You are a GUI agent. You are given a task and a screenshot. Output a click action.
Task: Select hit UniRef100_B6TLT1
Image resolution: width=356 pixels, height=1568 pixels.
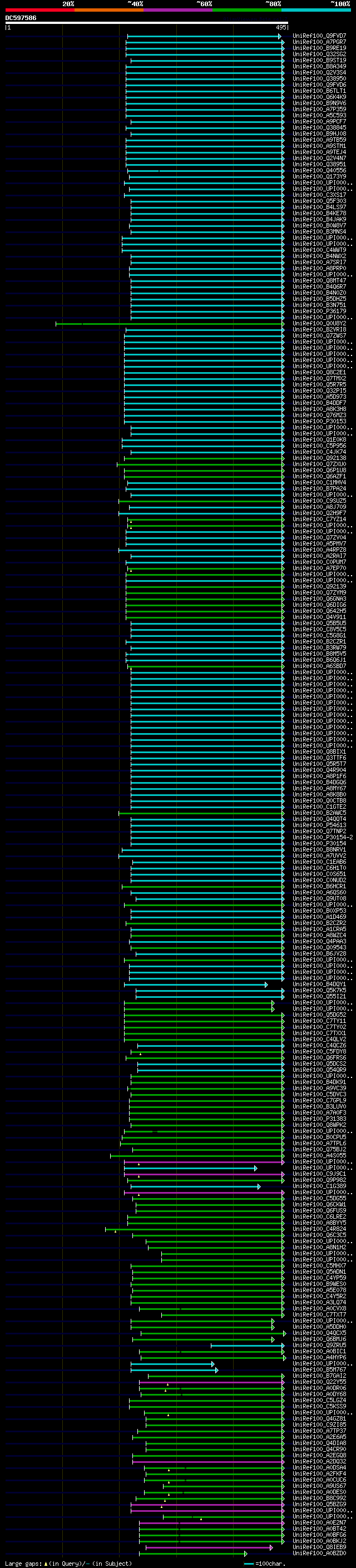point(319,91)
